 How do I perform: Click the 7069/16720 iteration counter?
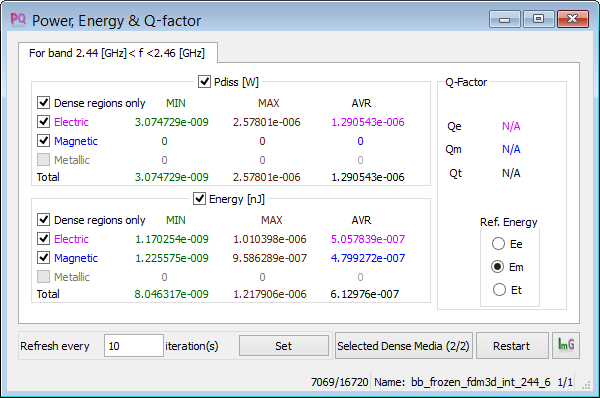[339, 382]
